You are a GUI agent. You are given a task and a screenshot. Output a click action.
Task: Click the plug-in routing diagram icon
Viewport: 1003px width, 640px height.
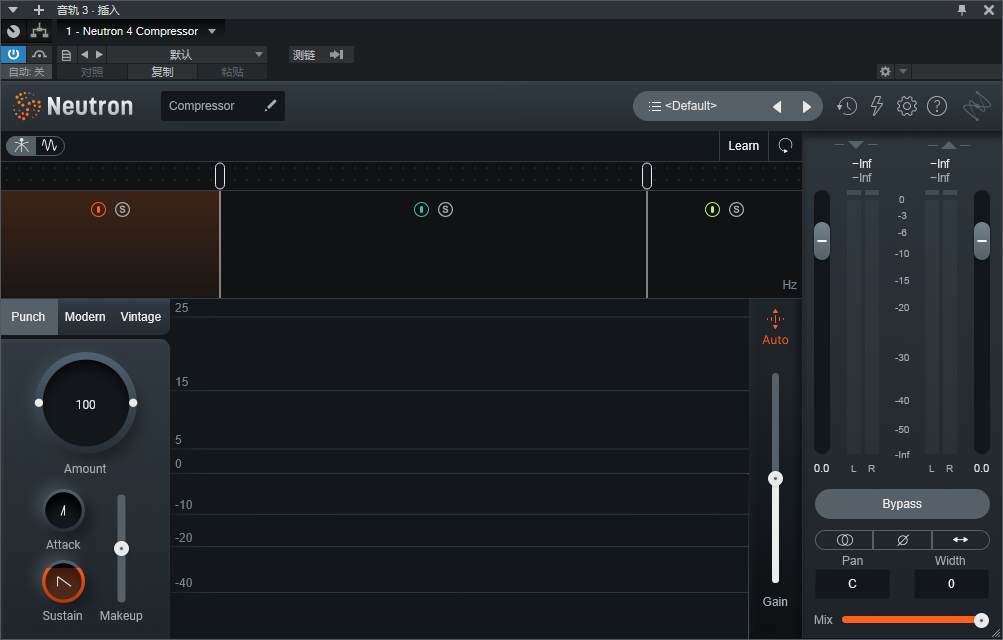coord(40,31)
